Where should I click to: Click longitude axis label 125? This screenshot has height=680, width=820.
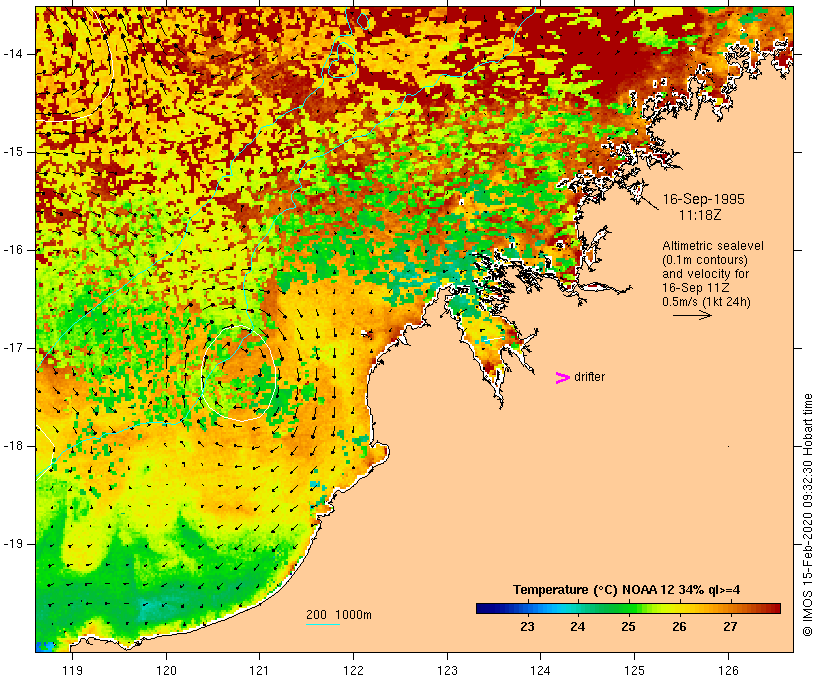coord(634,670)
